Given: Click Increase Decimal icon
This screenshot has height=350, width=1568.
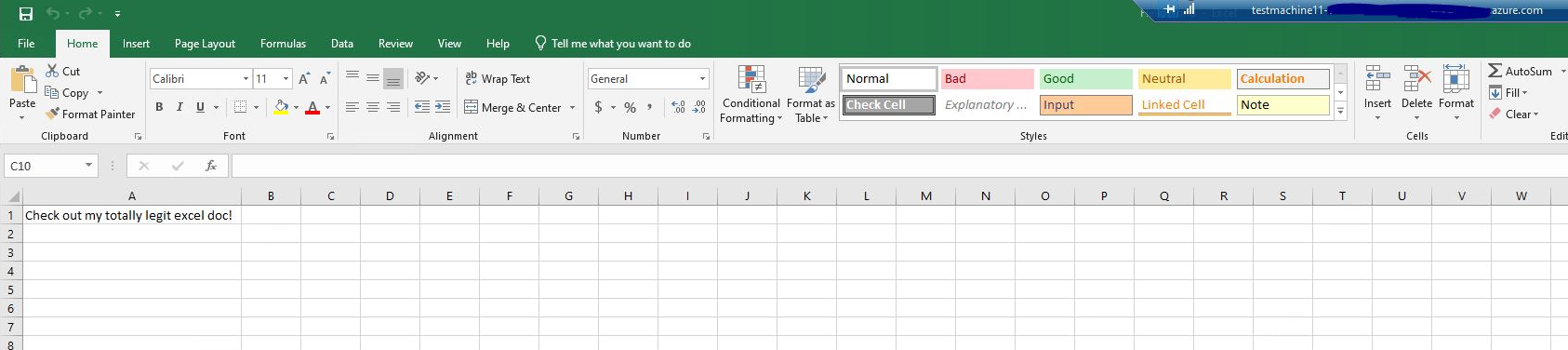Looking at the screenshot, I should pyautogui.click(x=678, y=107).
